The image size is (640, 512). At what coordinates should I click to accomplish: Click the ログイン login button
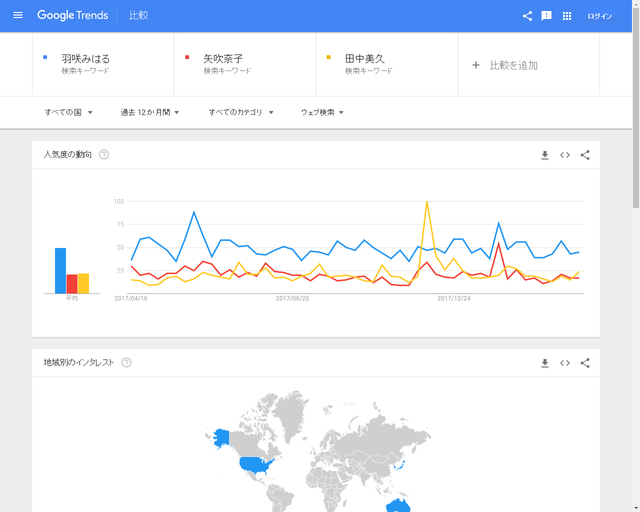click(600, 16)
